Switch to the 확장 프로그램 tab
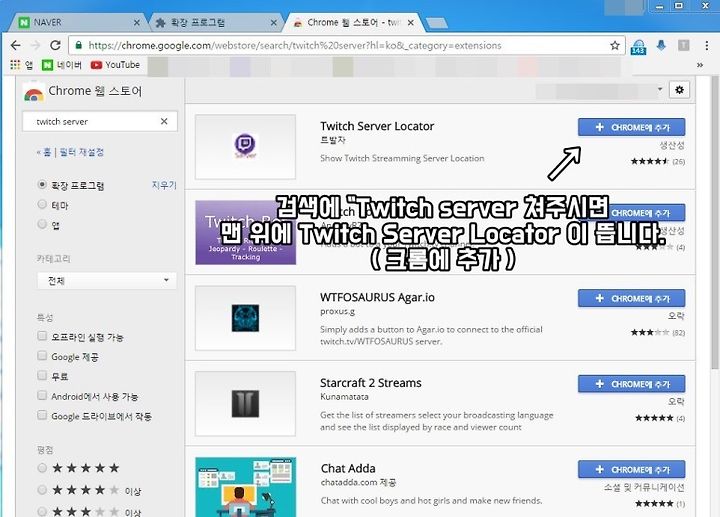Viewport: 720px width, 517px height. tap(216, 22)
